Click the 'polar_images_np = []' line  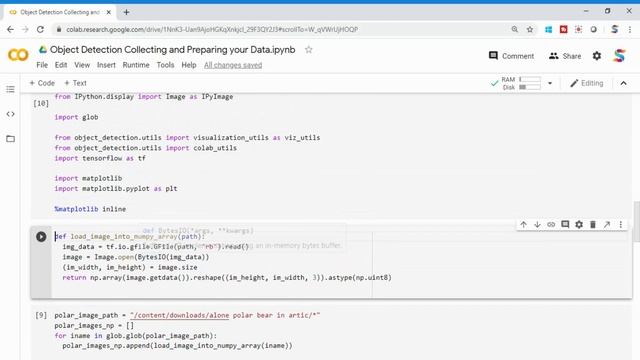94,325
